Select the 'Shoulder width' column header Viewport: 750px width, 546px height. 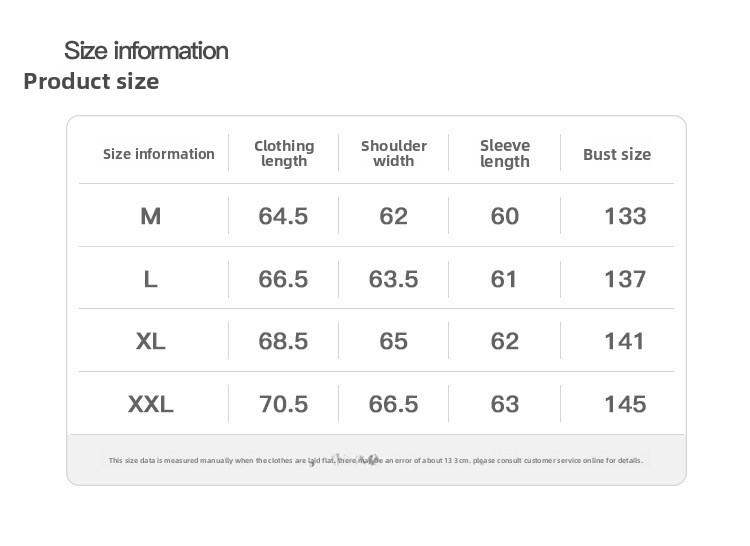pos(394,153)
